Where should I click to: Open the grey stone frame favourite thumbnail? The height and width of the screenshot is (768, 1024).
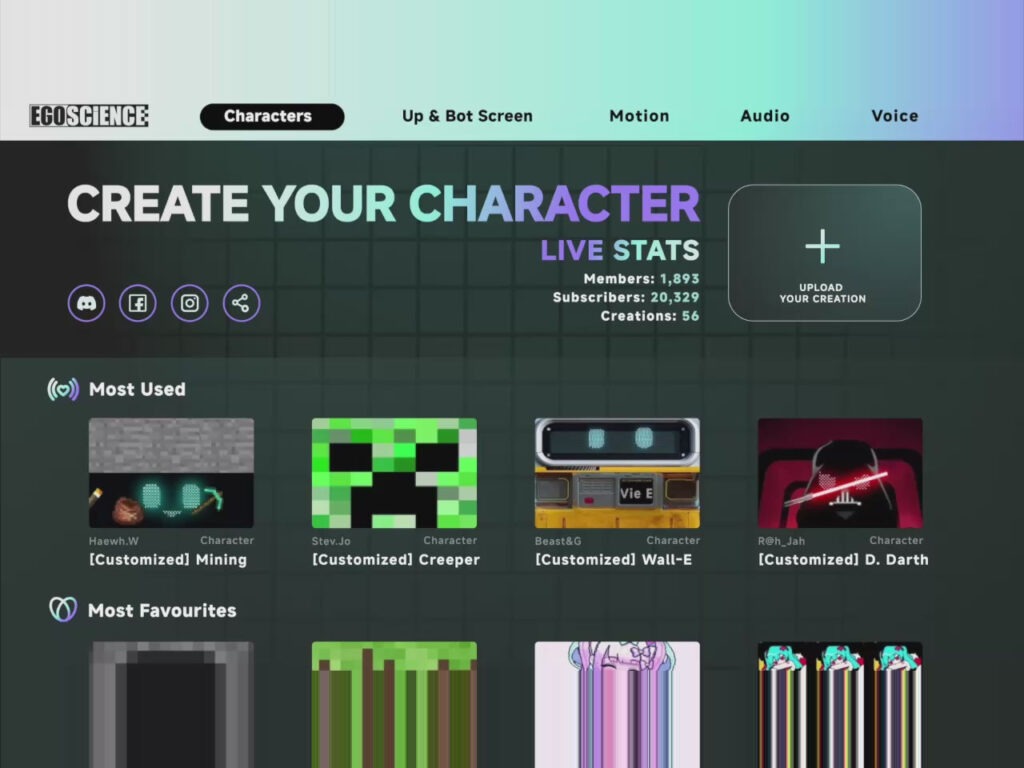click(171, 705)
